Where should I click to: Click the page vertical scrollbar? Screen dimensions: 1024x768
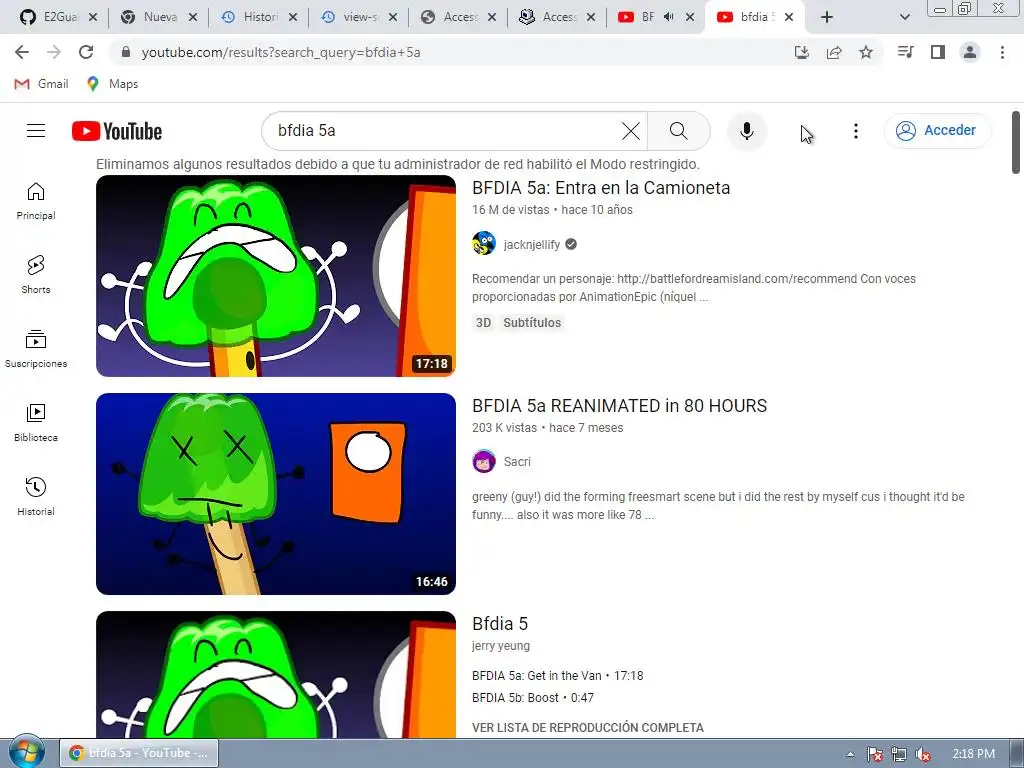[1016, 142]
